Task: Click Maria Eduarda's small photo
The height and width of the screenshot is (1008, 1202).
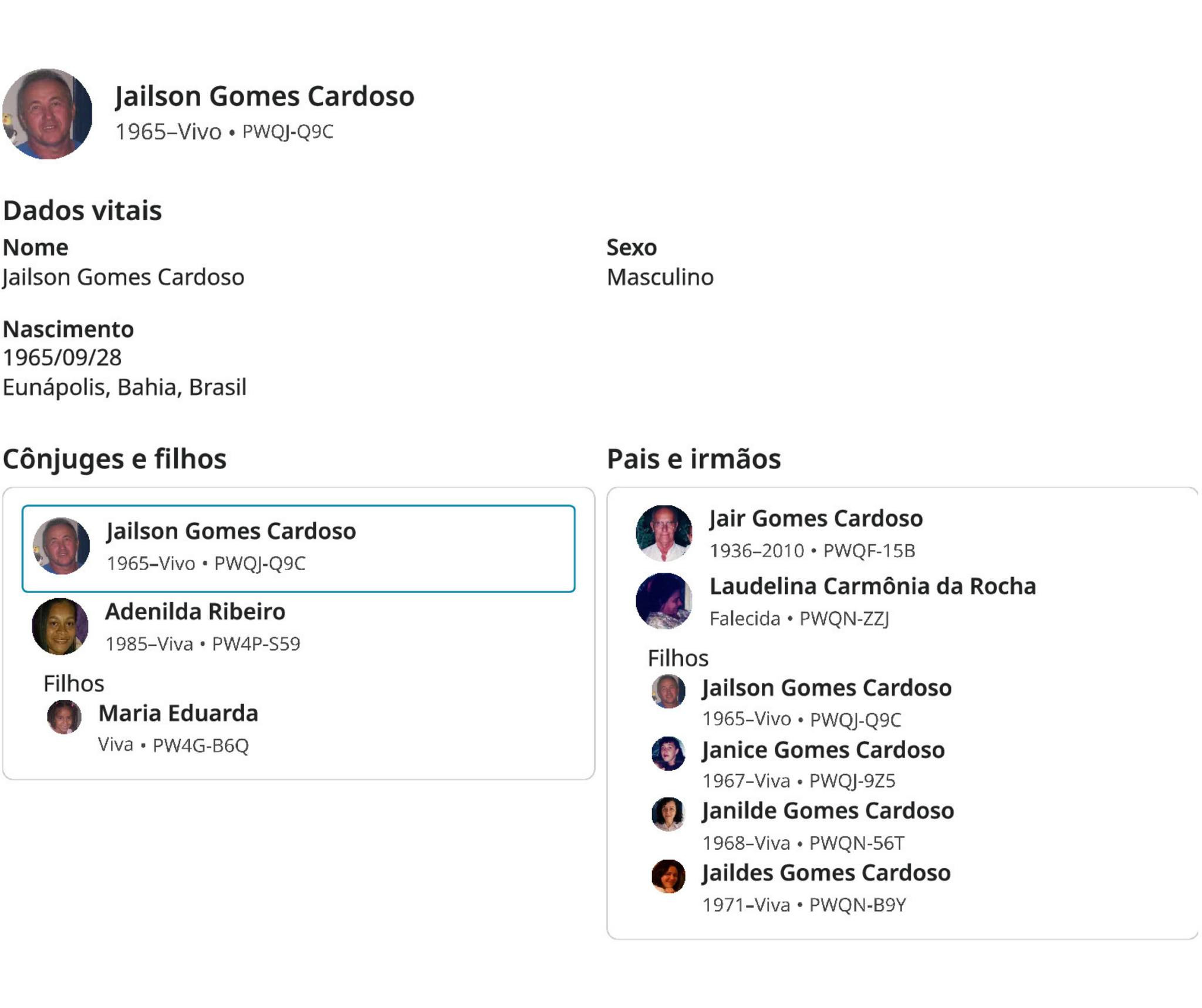Action: tap(64, 717)
